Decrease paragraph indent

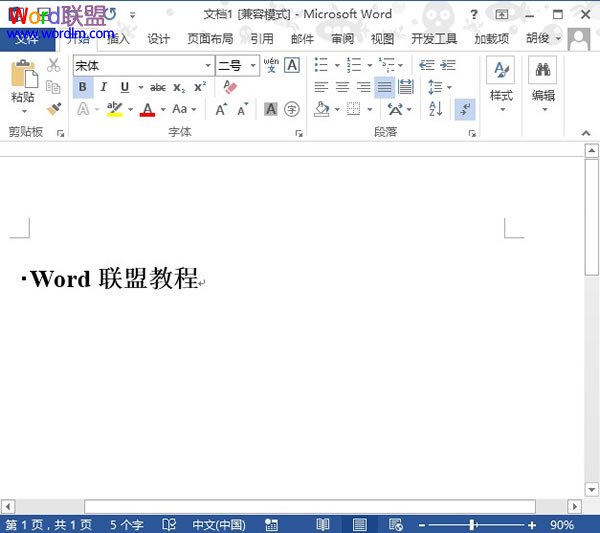426,65
